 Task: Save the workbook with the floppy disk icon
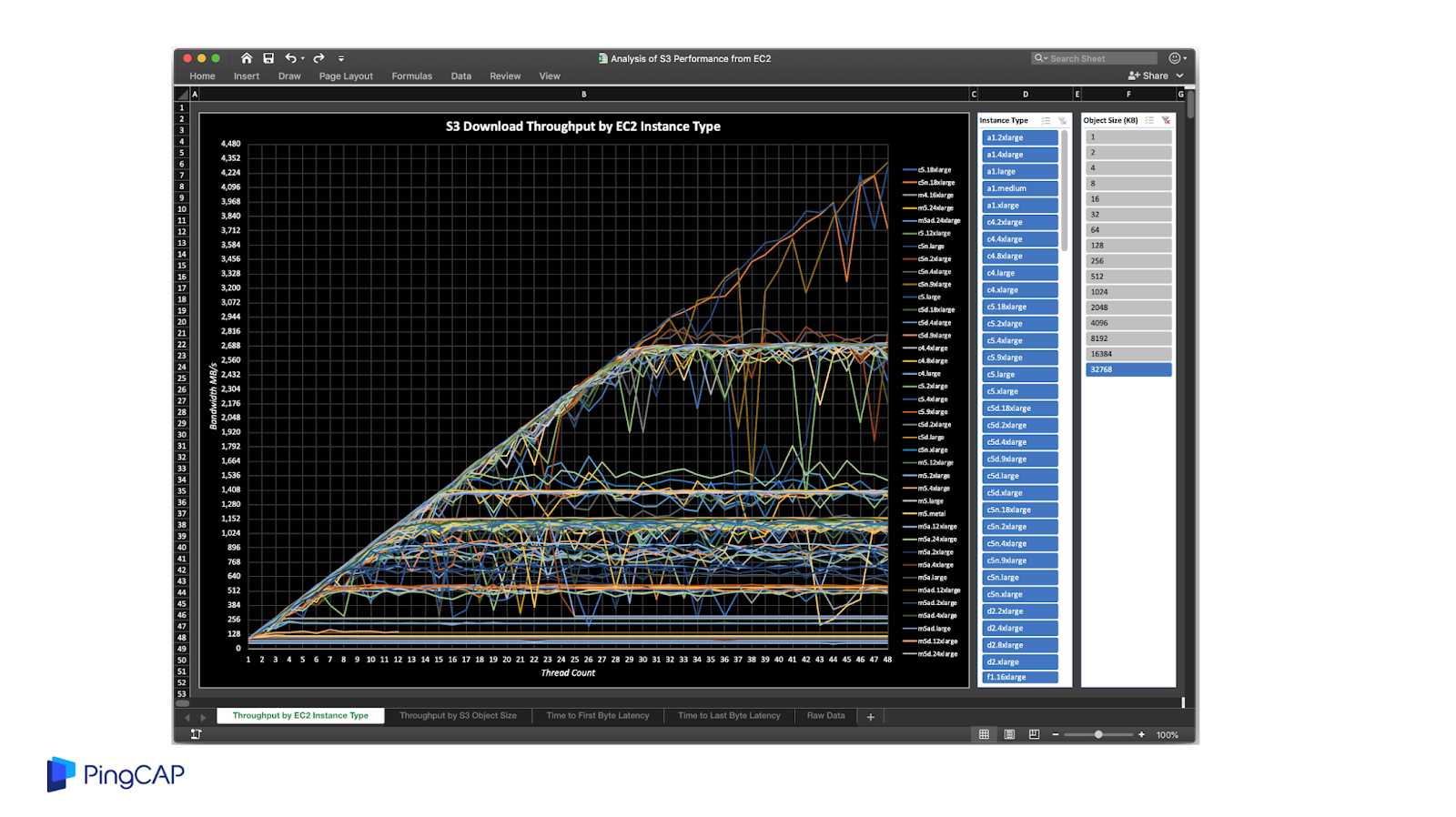(x=268, y=58)
